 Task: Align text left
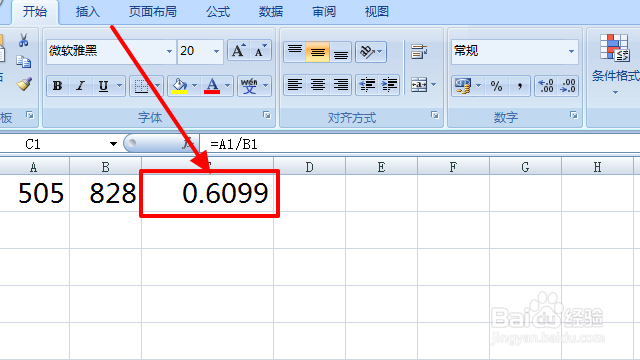[x=295, y=85]
